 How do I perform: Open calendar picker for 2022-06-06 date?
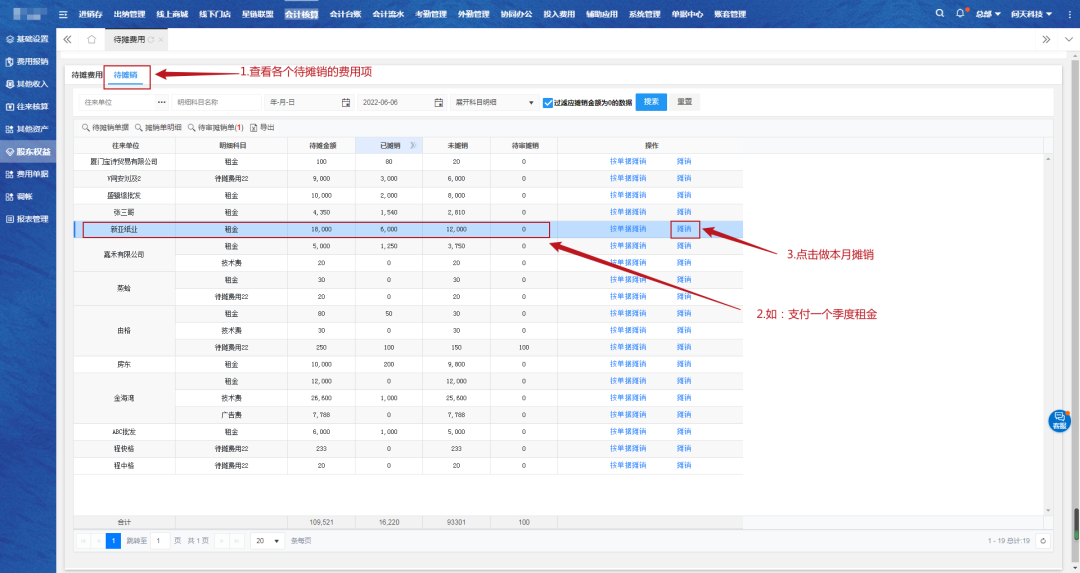click(438, 102)
